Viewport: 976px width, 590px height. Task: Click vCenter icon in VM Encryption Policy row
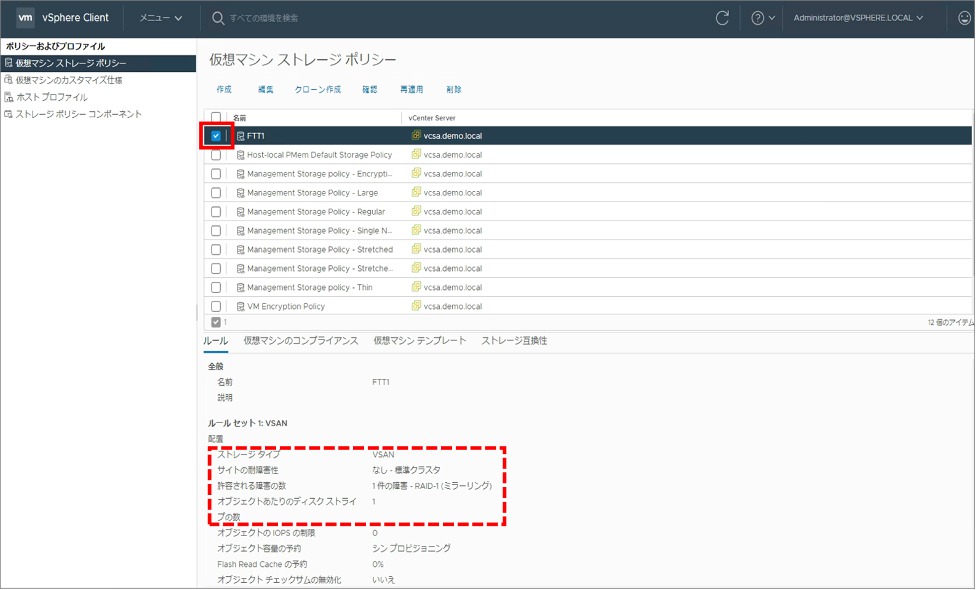[x=416, y=306]
